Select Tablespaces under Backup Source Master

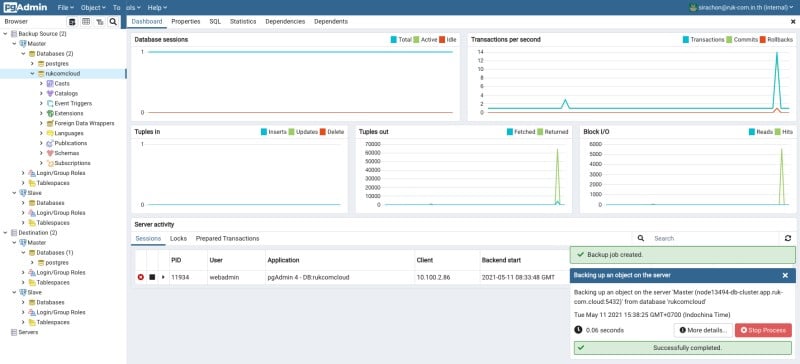click(x=53, y=183)
